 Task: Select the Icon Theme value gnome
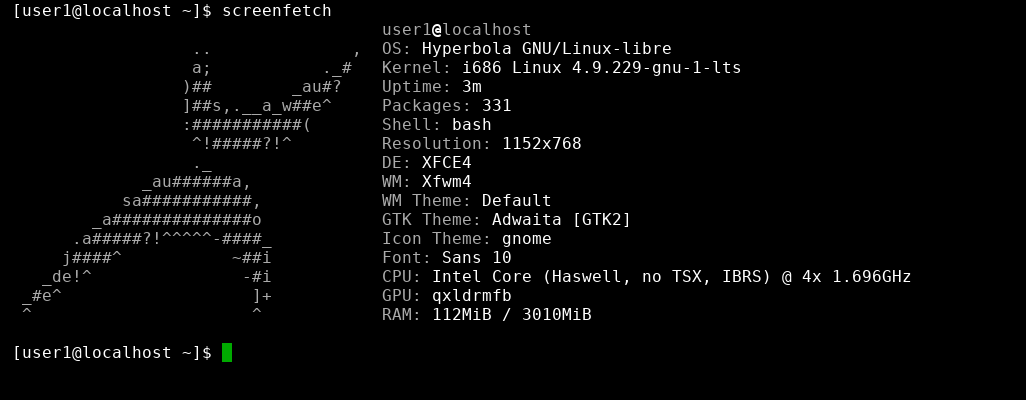tap(526, 239)
